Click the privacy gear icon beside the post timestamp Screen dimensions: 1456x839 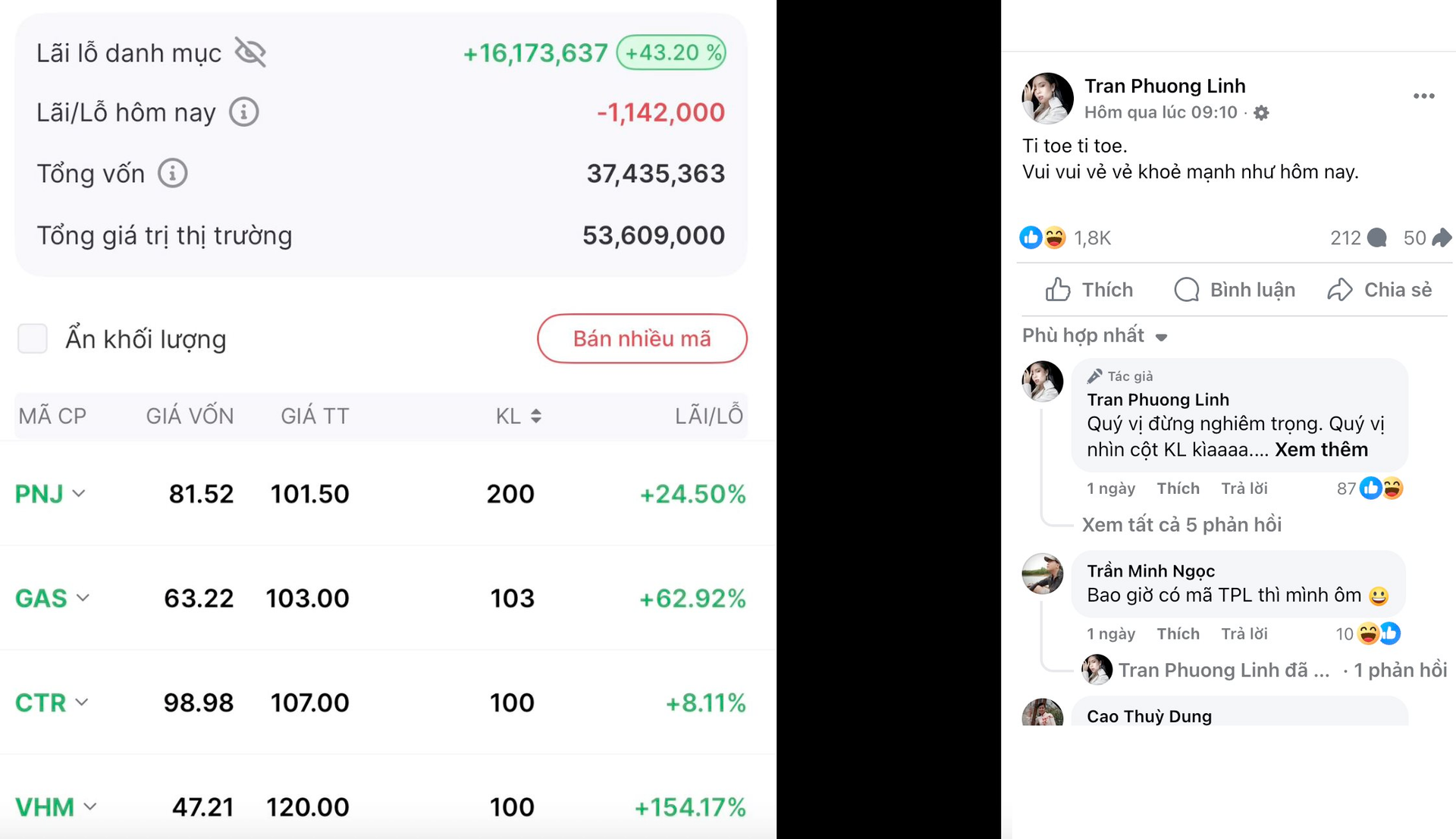coord(1261,112)
